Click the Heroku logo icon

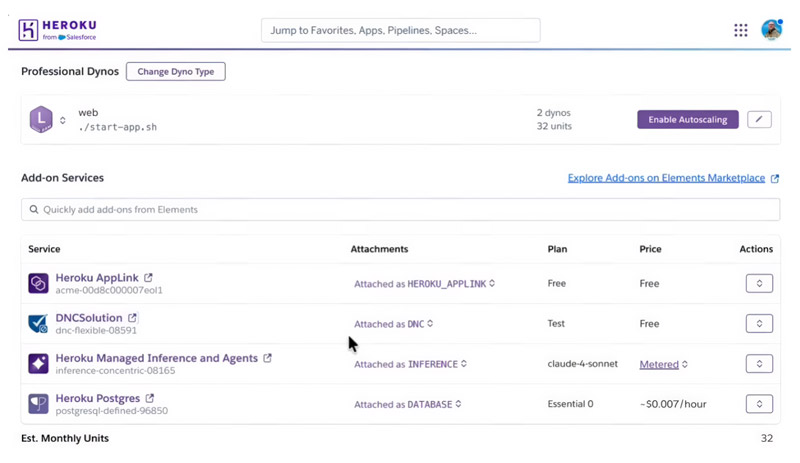pos(28,30)
